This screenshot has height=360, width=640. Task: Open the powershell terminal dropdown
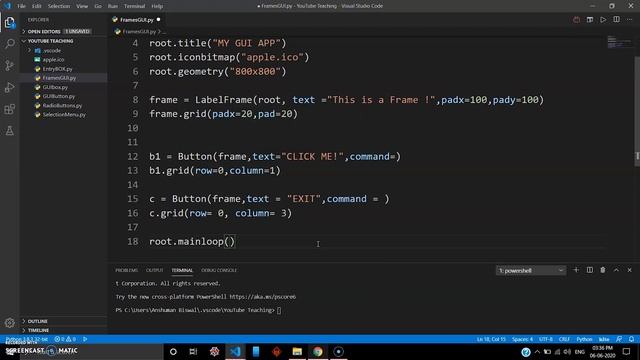[x=531, y=270]
